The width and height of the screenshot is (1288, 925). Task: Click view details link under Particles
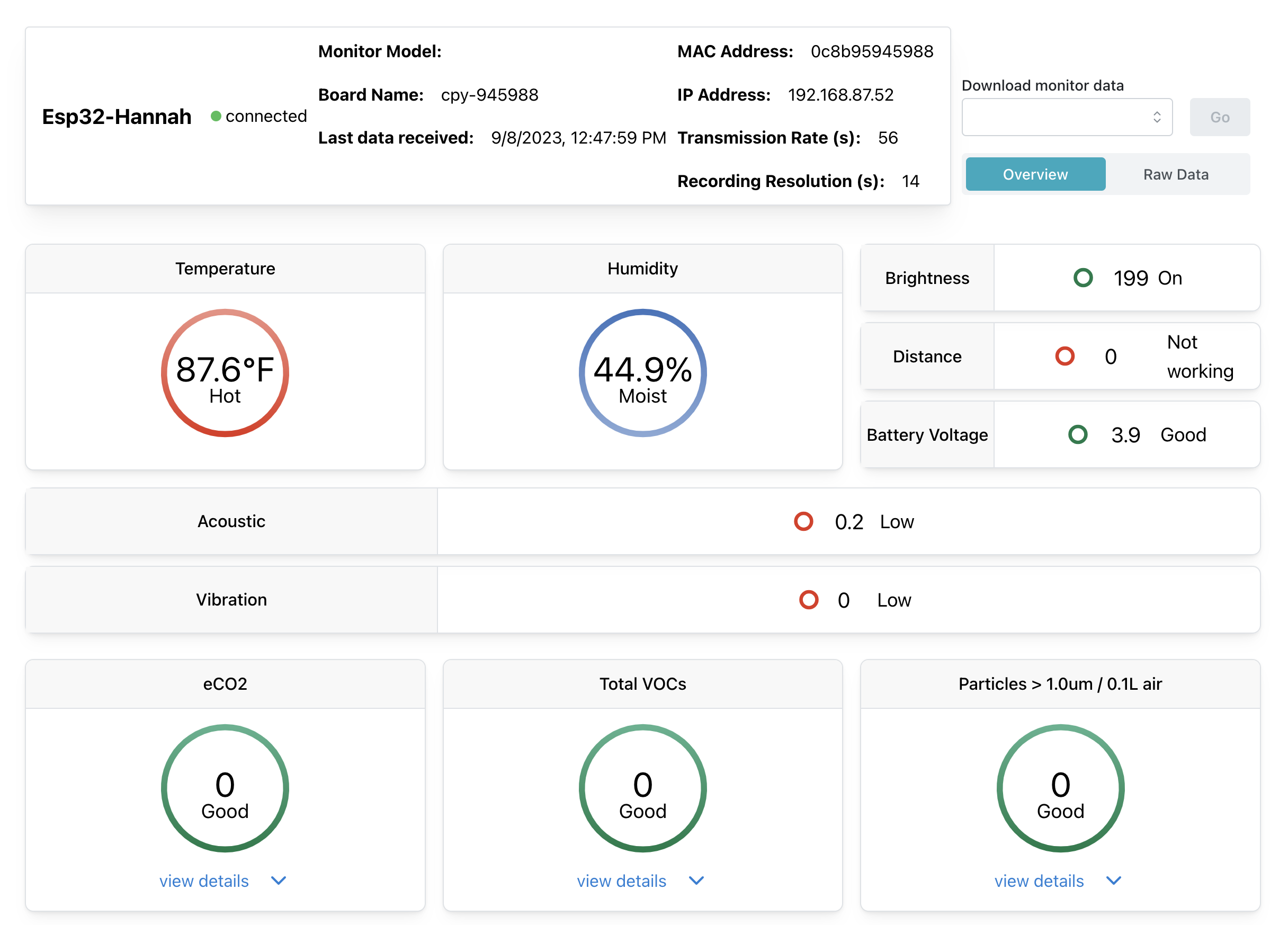(x=1039, y=880)
